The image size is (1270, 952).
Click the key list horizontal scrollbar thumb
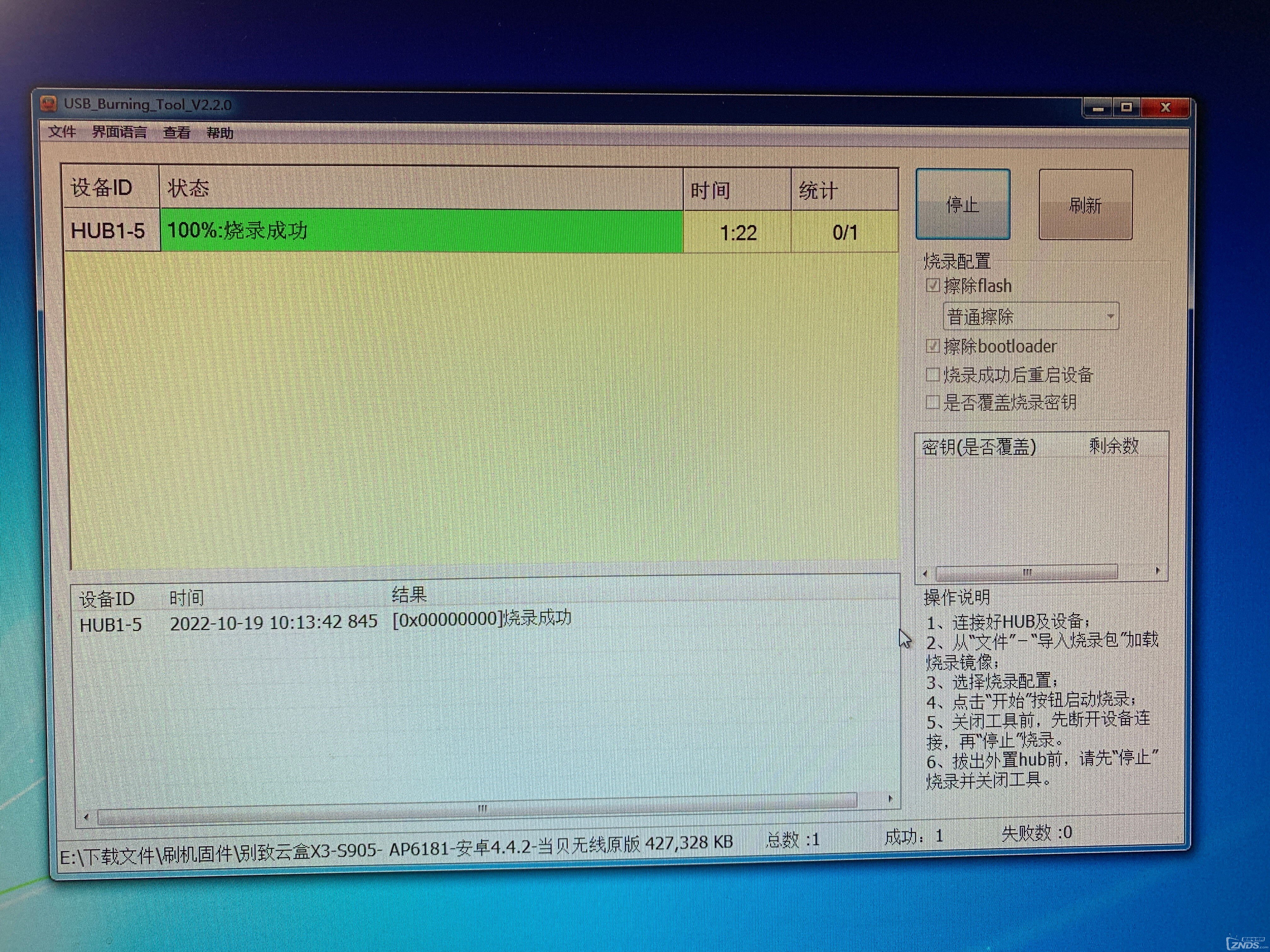(x=1027, y=572)
